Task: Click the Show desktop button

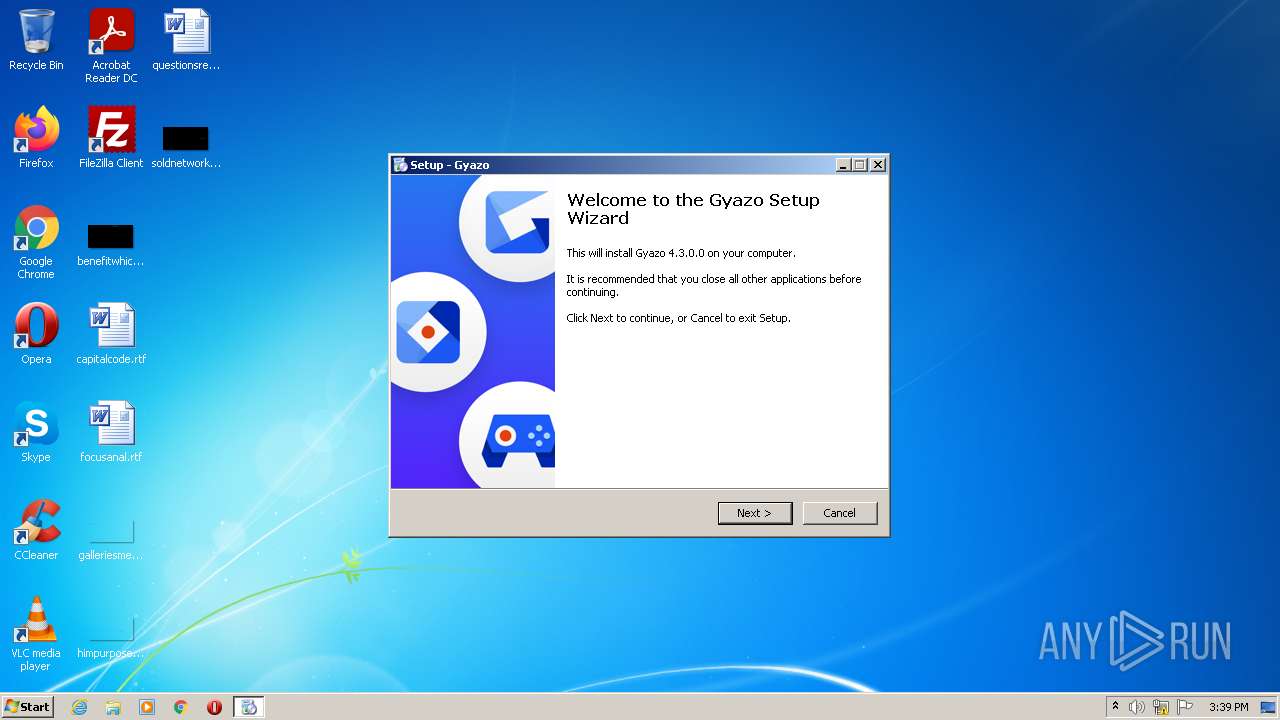Action: (x=1269, y=707)
